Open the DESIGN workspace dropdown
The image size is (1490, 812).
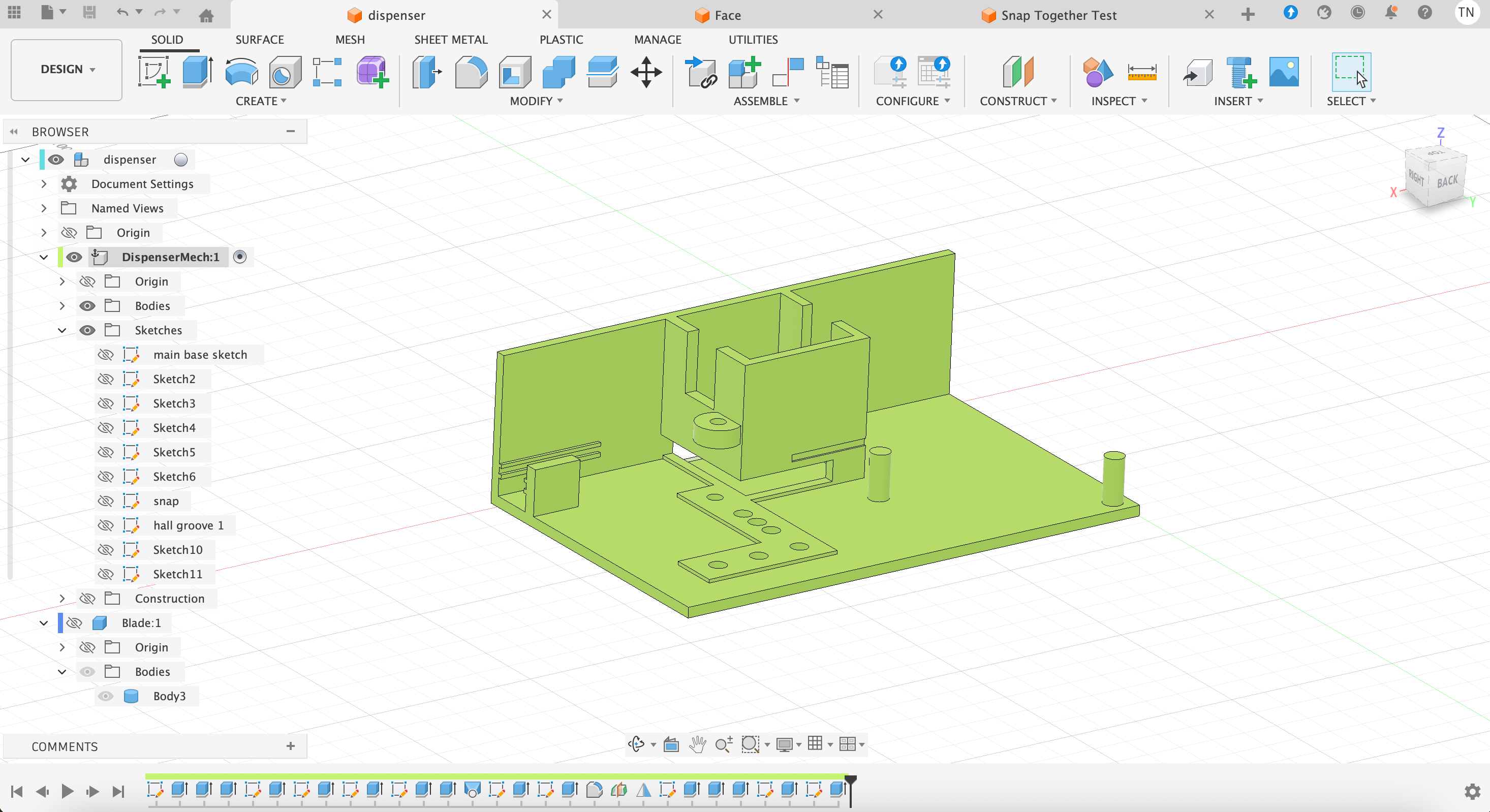tap(67, 70)
